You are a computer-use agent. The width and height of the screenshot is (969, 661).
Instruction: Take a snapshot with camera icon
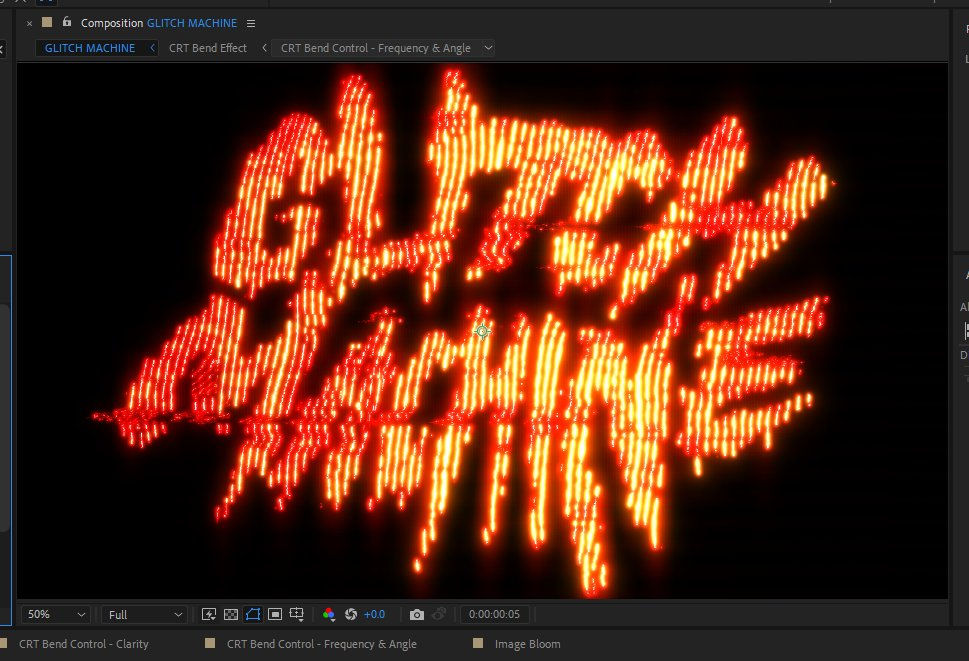point(417,614)
